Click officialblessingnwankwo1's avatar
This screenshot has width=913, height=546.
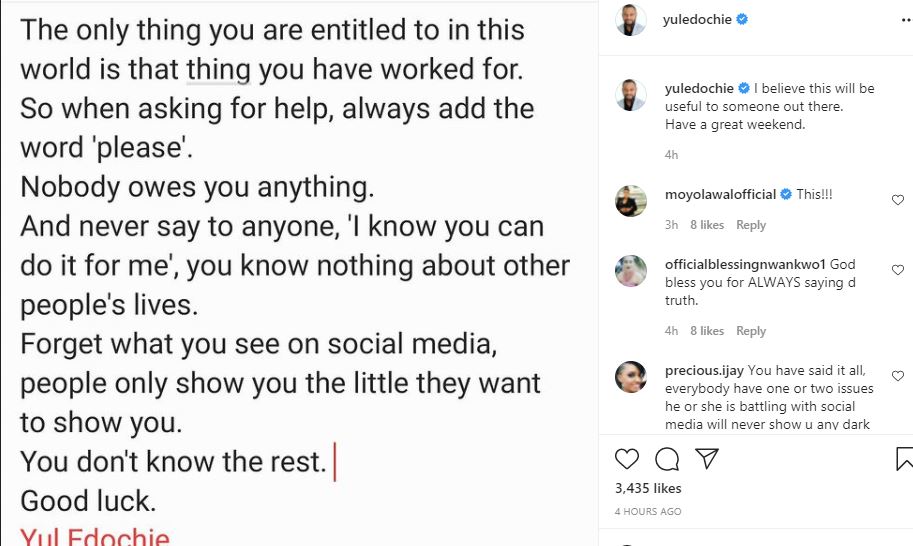[631, 271]
